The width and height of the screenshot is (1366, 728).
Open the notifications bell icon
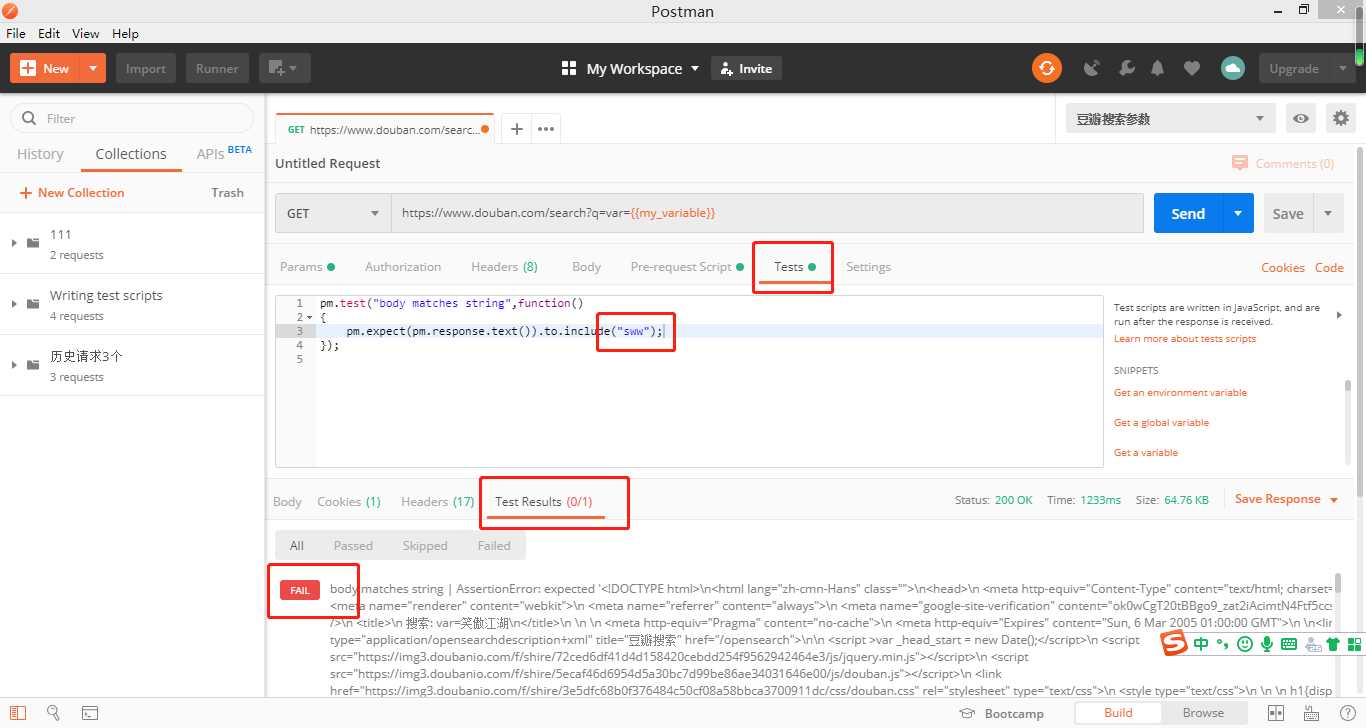[x=1158, y=68]
